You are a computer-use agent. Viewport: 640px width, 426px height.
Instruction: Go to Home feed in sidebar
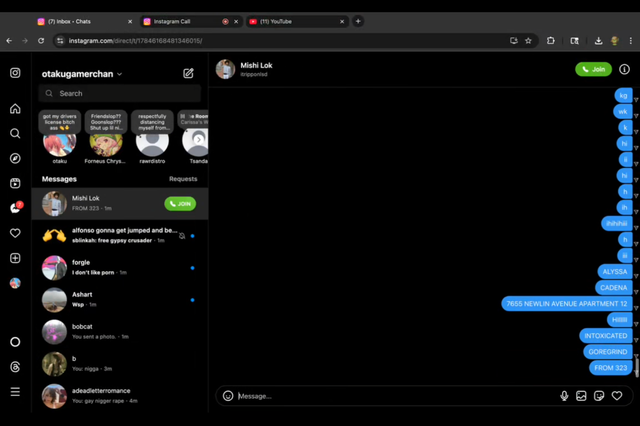click(x=15, y=109)
